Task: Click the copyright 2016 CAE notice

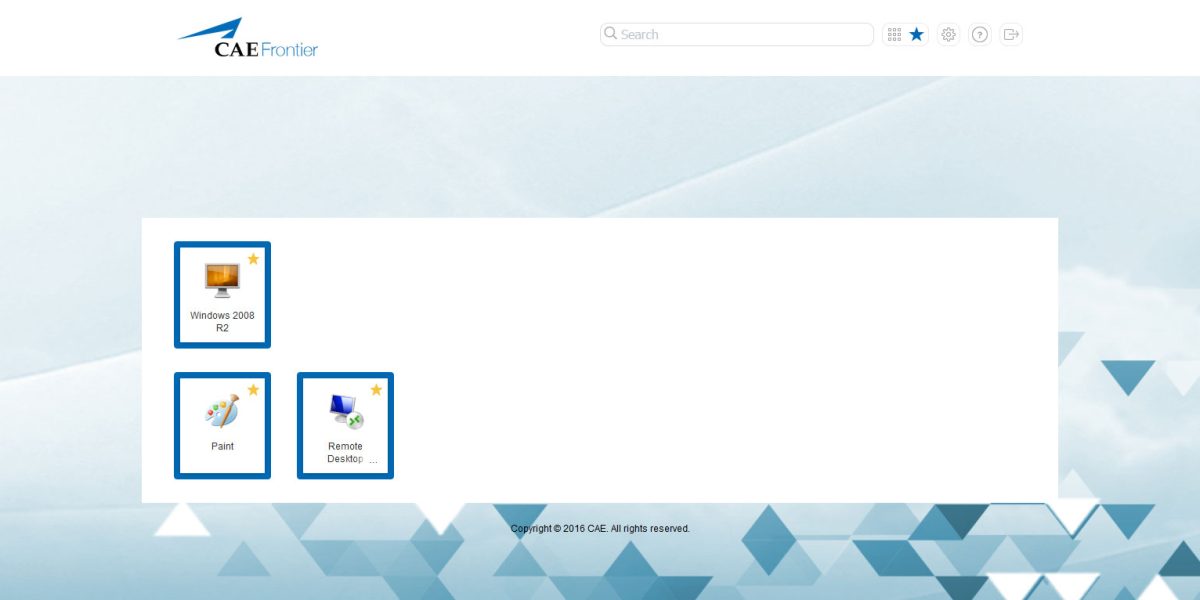Action: 600,528
